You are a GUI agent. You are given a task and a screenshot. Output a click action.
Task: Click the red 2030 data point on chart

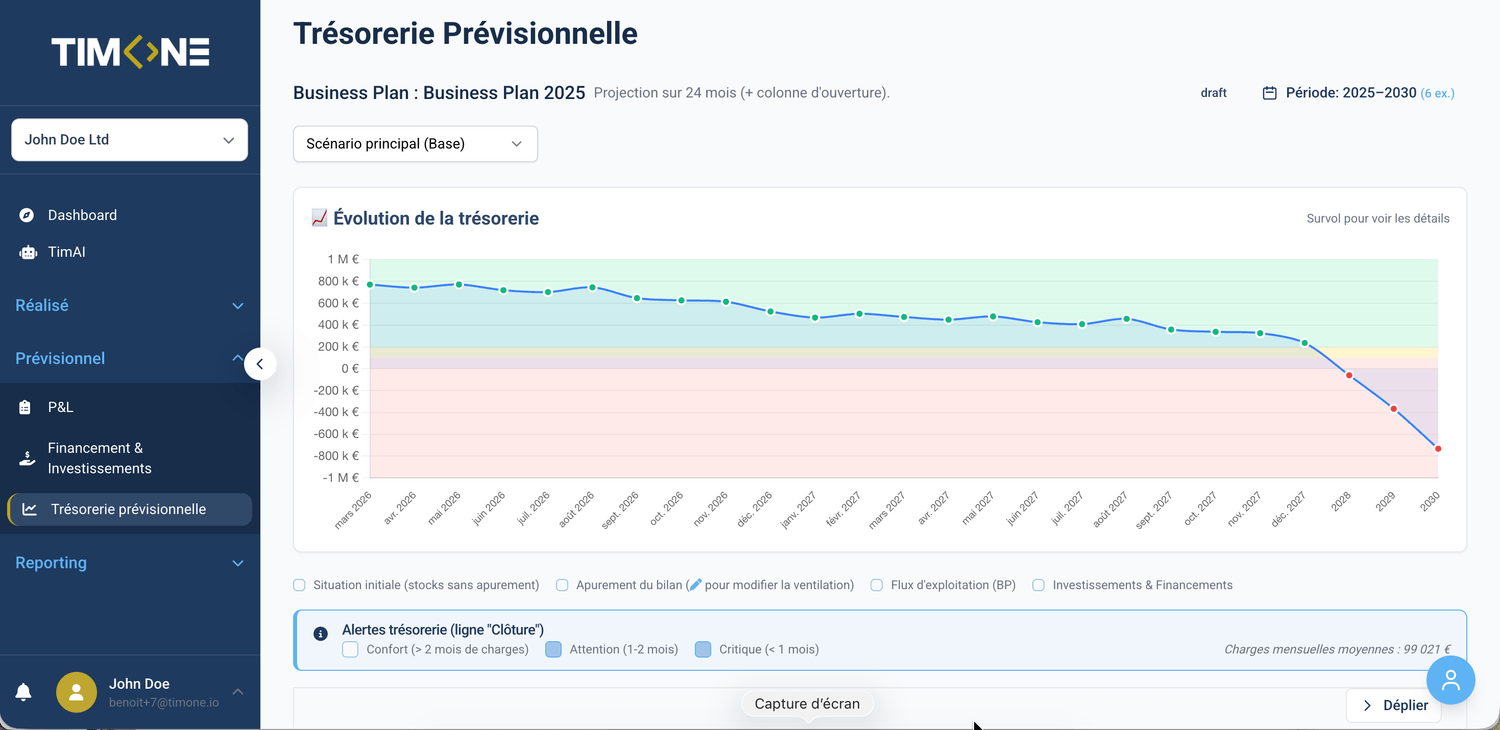click(x=1438, y=449)
